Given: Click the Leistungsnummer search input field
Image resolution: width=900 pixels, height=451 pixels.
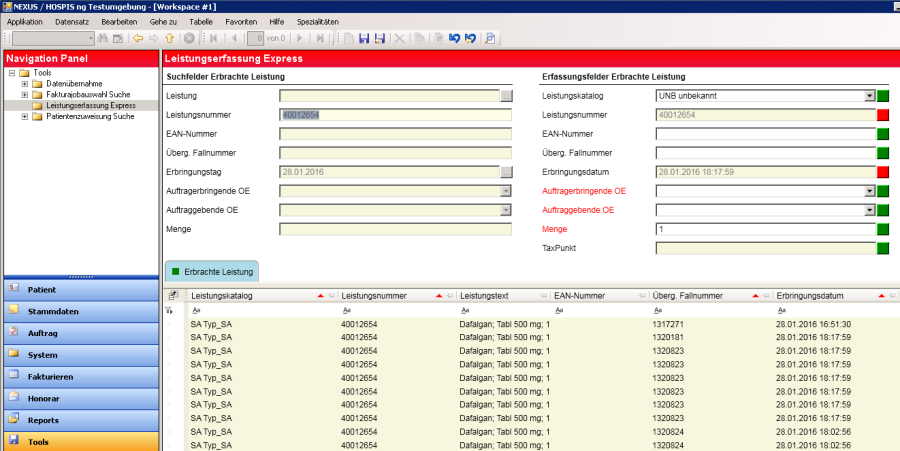Looking at the screenshot, I should coord(395,115).
